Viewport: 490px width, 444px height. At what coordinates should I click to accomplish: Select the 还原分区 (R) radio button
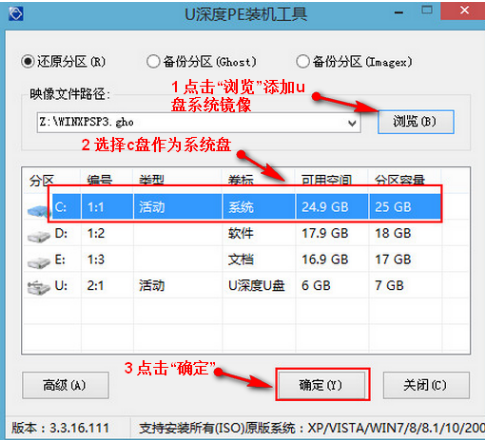pyautogui.click(x=28, y=61)
